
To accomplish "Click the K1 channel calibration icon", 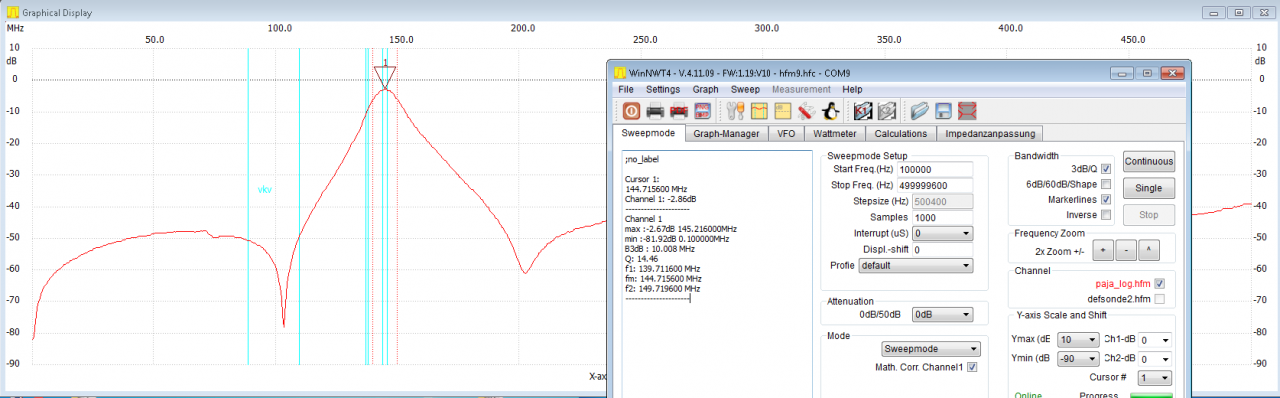I will [x=863, y=111].
